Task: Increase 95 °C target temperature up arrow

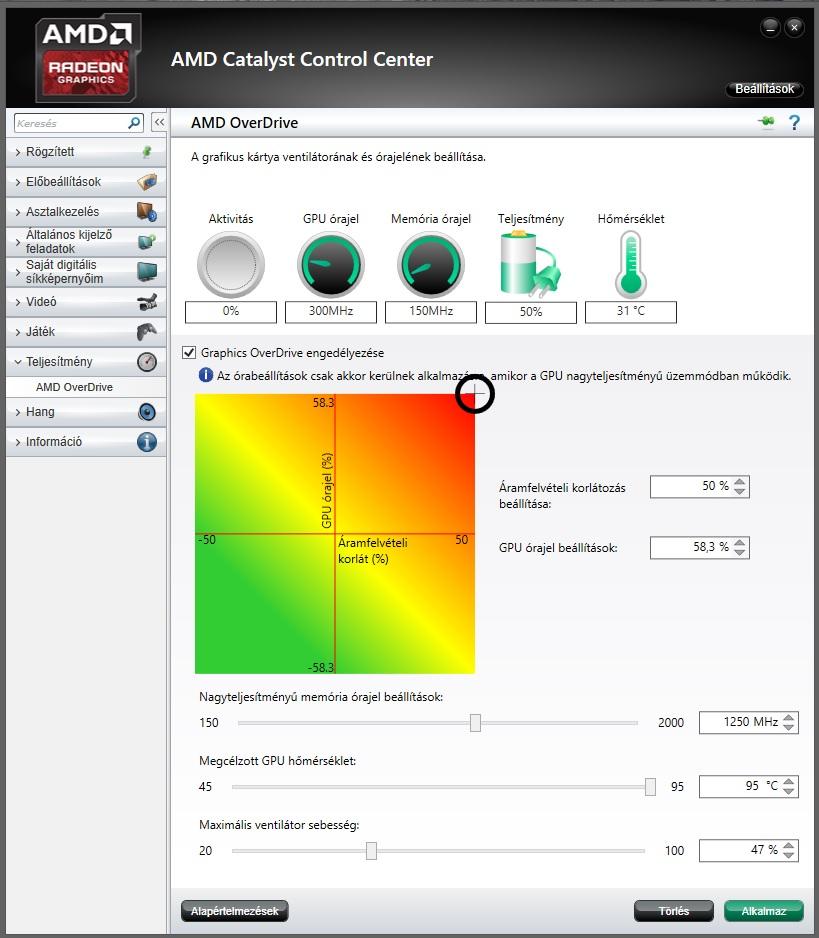Action: click(789, 781)
